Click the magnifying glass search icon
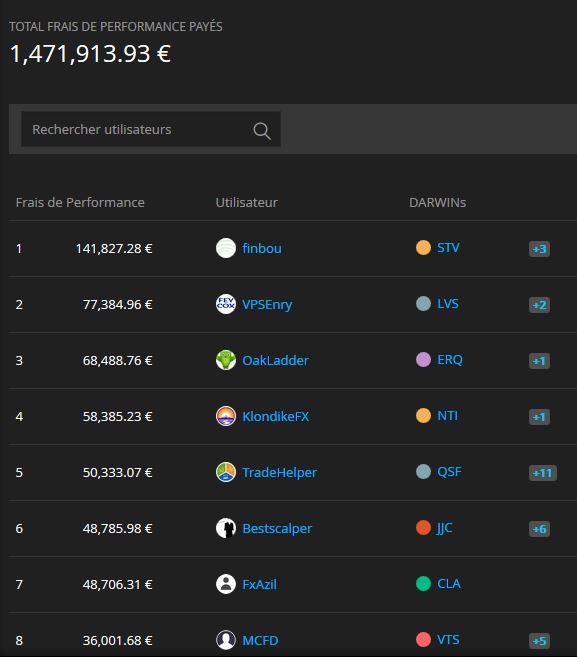 click(262, 131)
